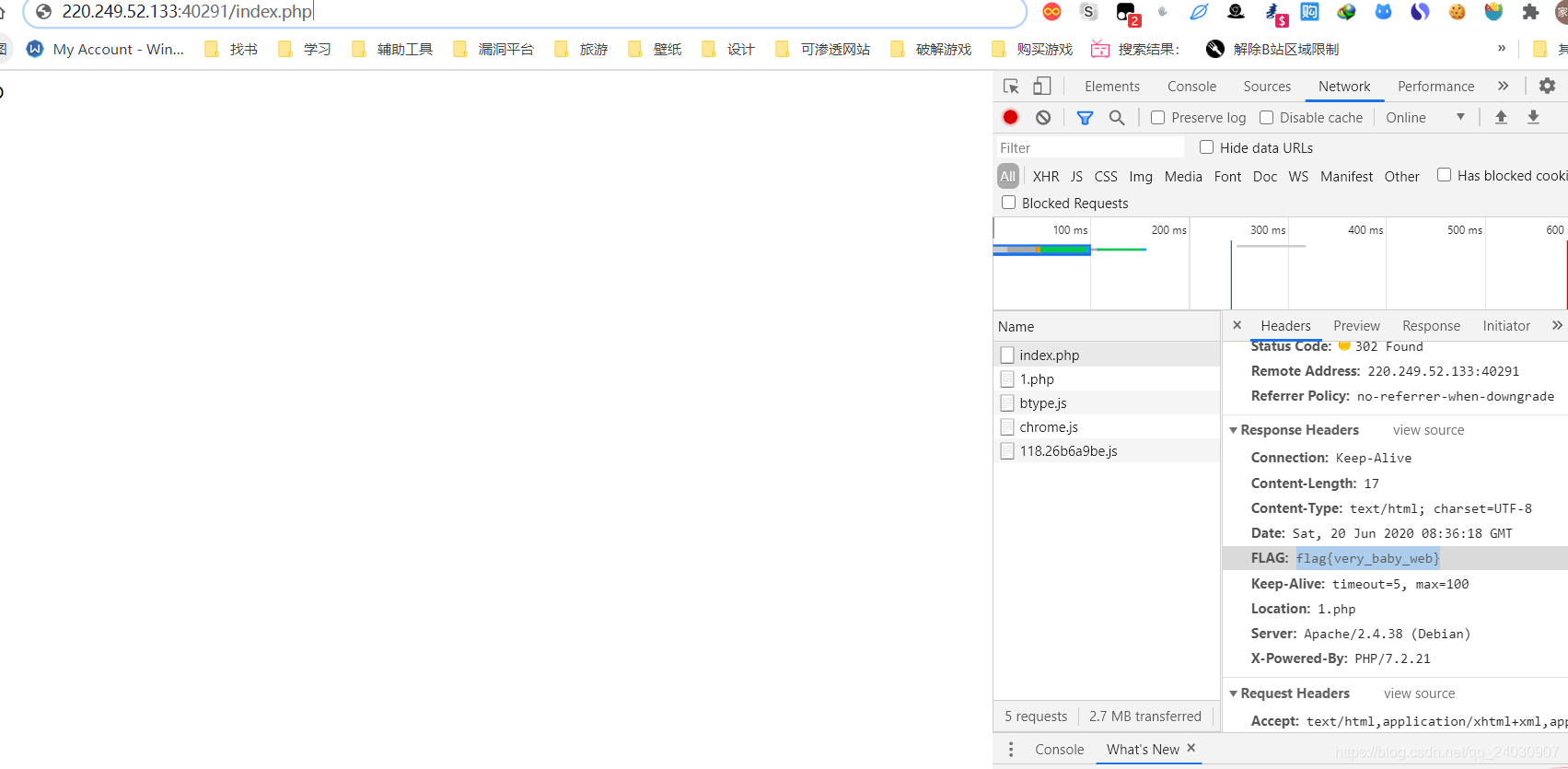Image resolution: width=1568 pixels, height=769 pixels.
Task: Select the inspect element picker icon
Action: (x=1011, y=87)
